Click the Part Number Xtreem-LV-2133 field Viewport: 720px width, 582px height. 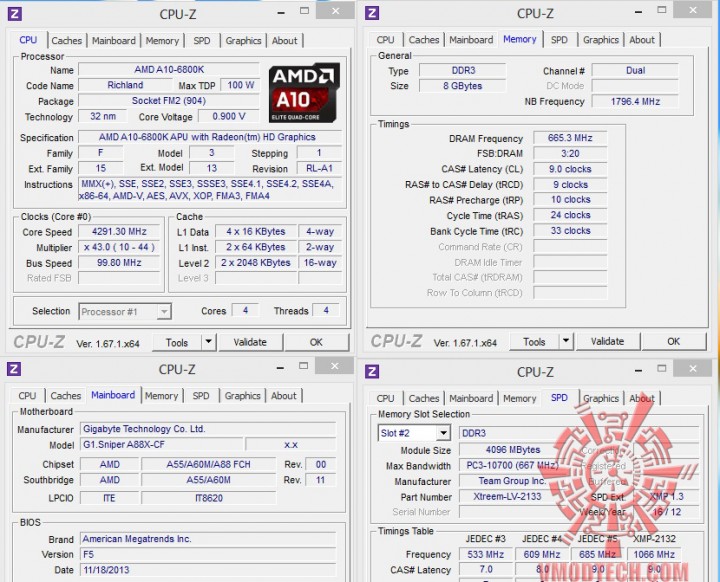click(x=507, y=497)
